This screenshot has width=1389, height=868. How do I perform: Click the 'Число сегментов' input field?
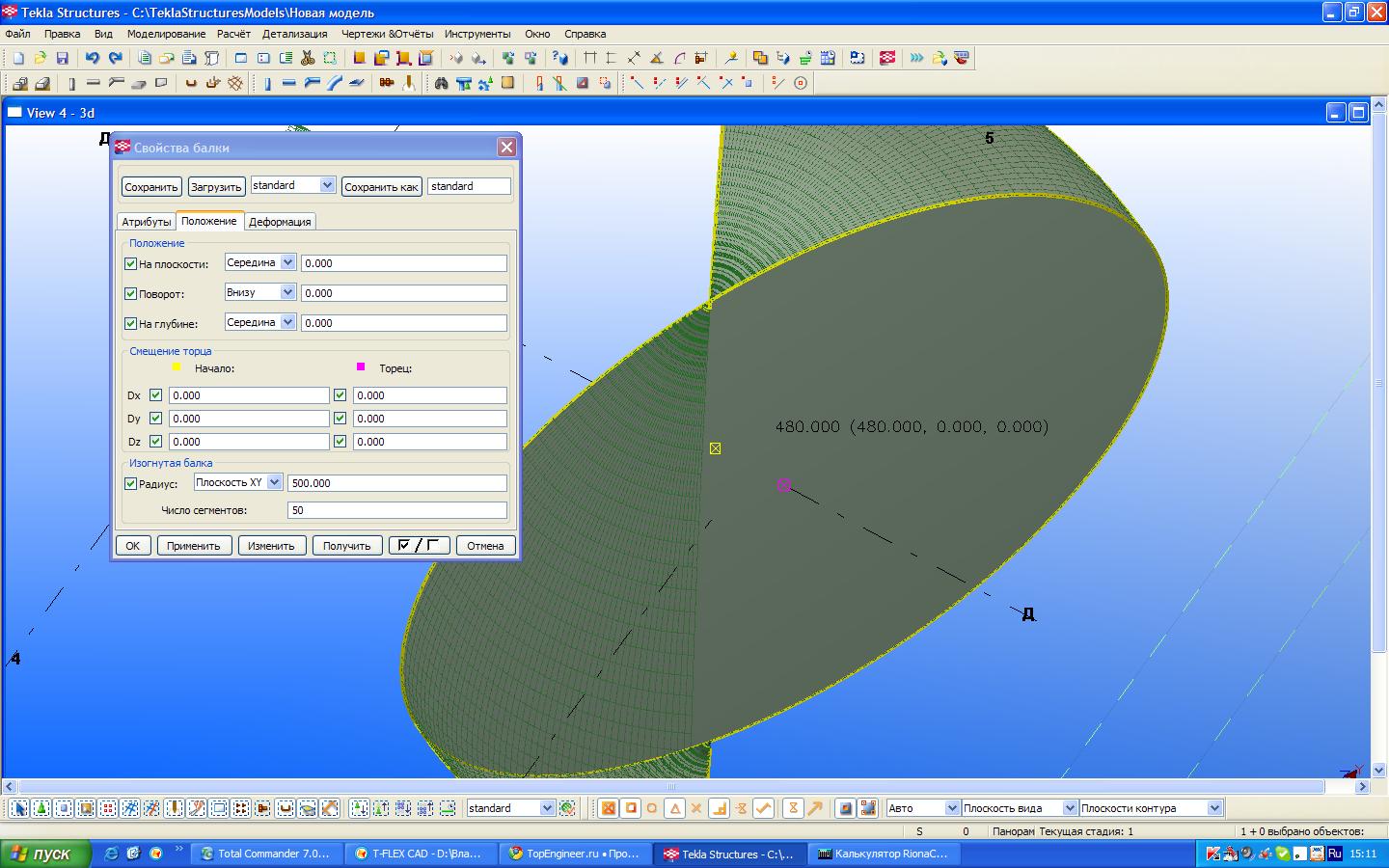396,510
